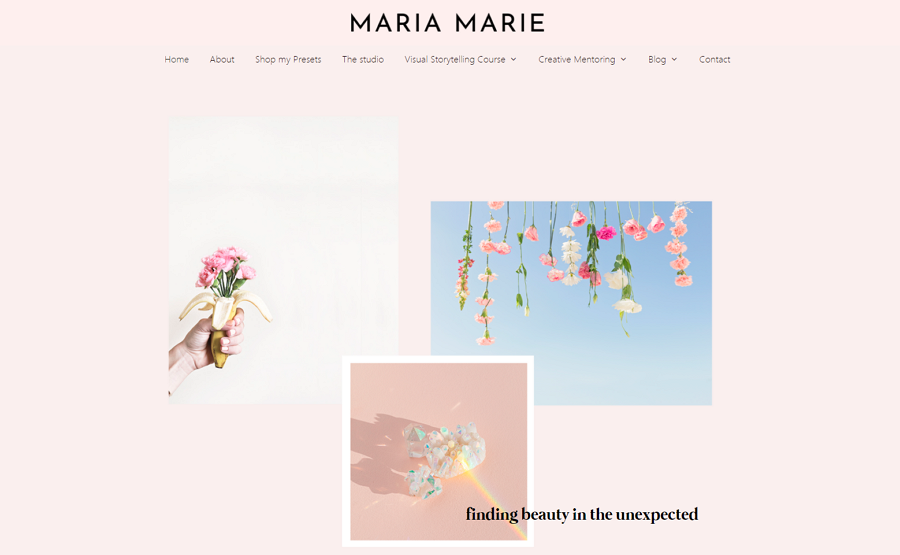Click the MARIA MARIE site logo
This screenshot has width=900, height=555.
point(447,24)
